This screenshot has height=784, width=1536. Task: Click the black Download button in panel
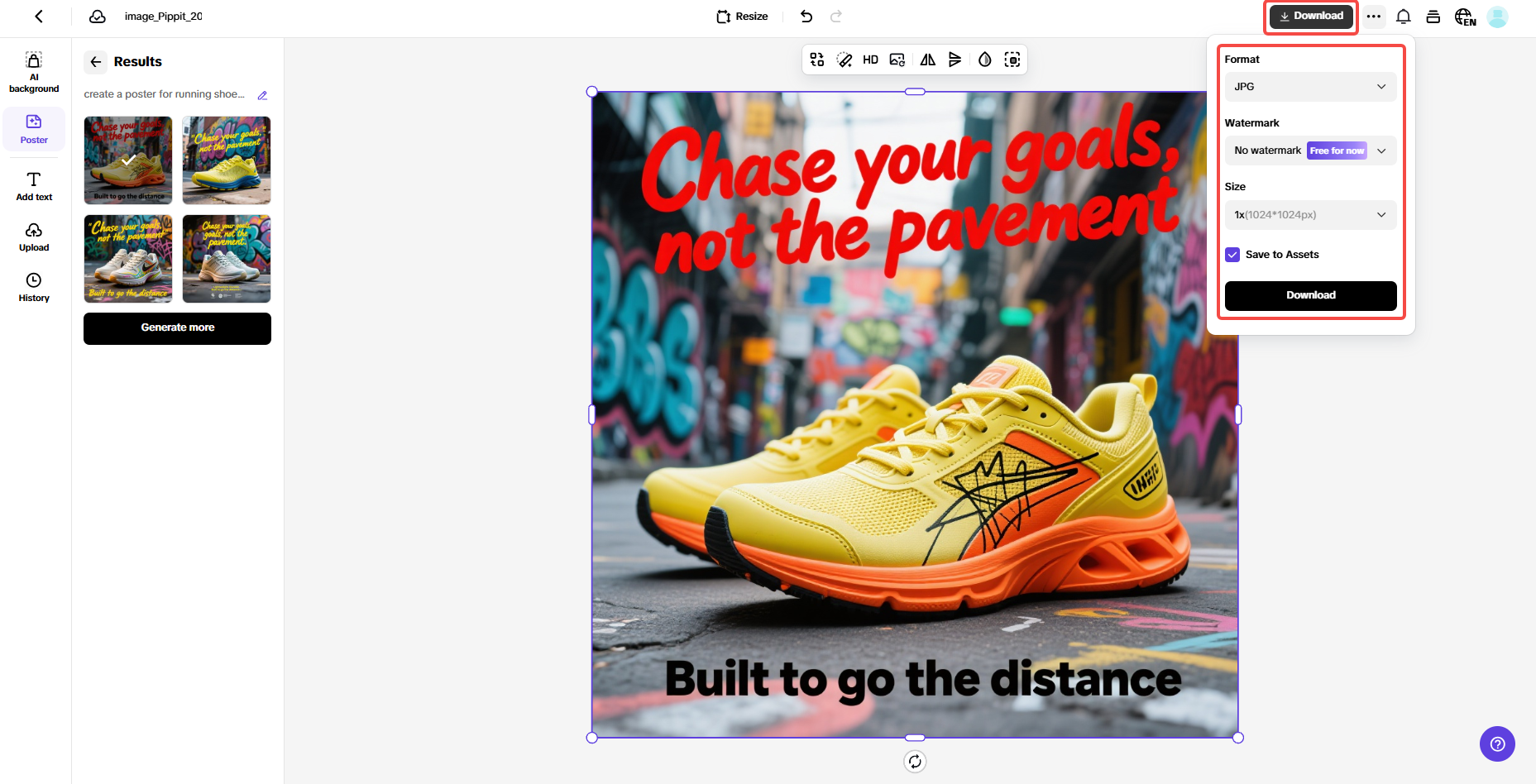(x=1310, y=295)
